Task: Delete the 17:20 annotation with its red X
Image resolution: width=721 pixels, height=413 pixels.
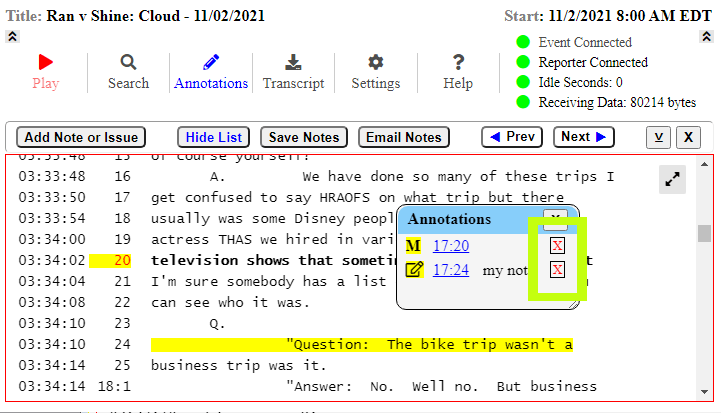Action: coord(557,246)
